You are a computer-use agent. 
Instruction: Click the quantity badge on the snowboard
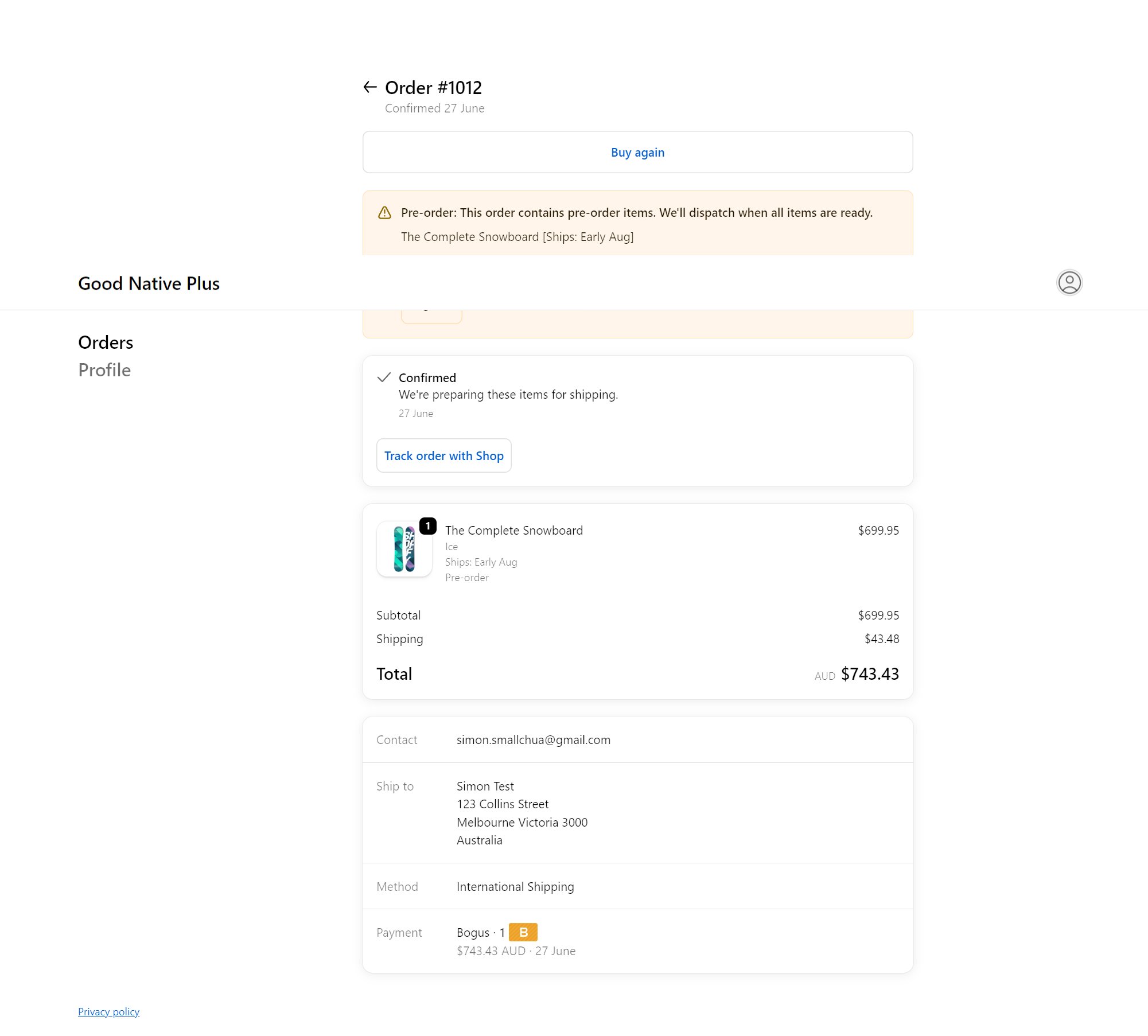(428, 526)
